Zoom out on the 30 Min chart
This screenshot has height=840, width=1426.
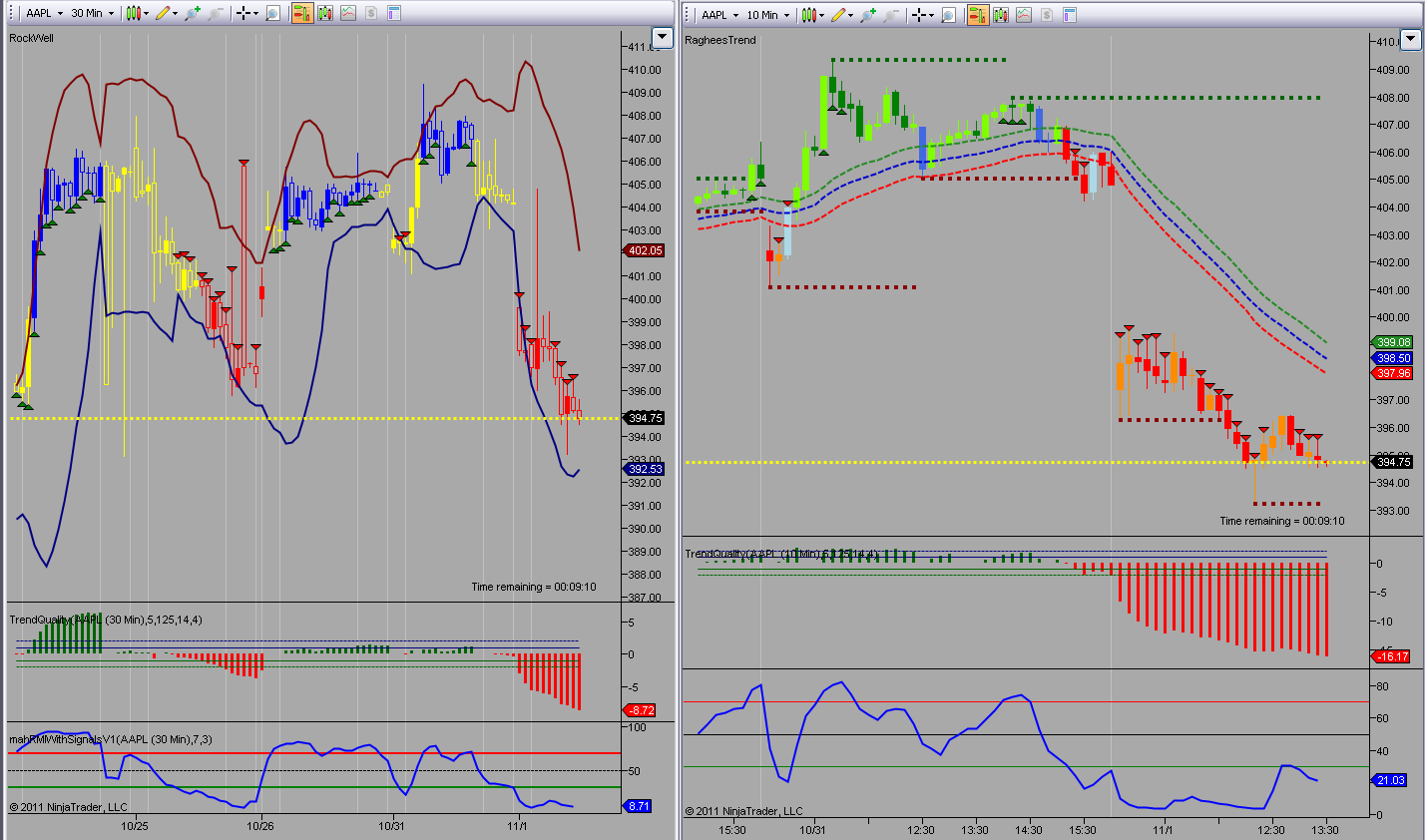(x=215, y=14)
